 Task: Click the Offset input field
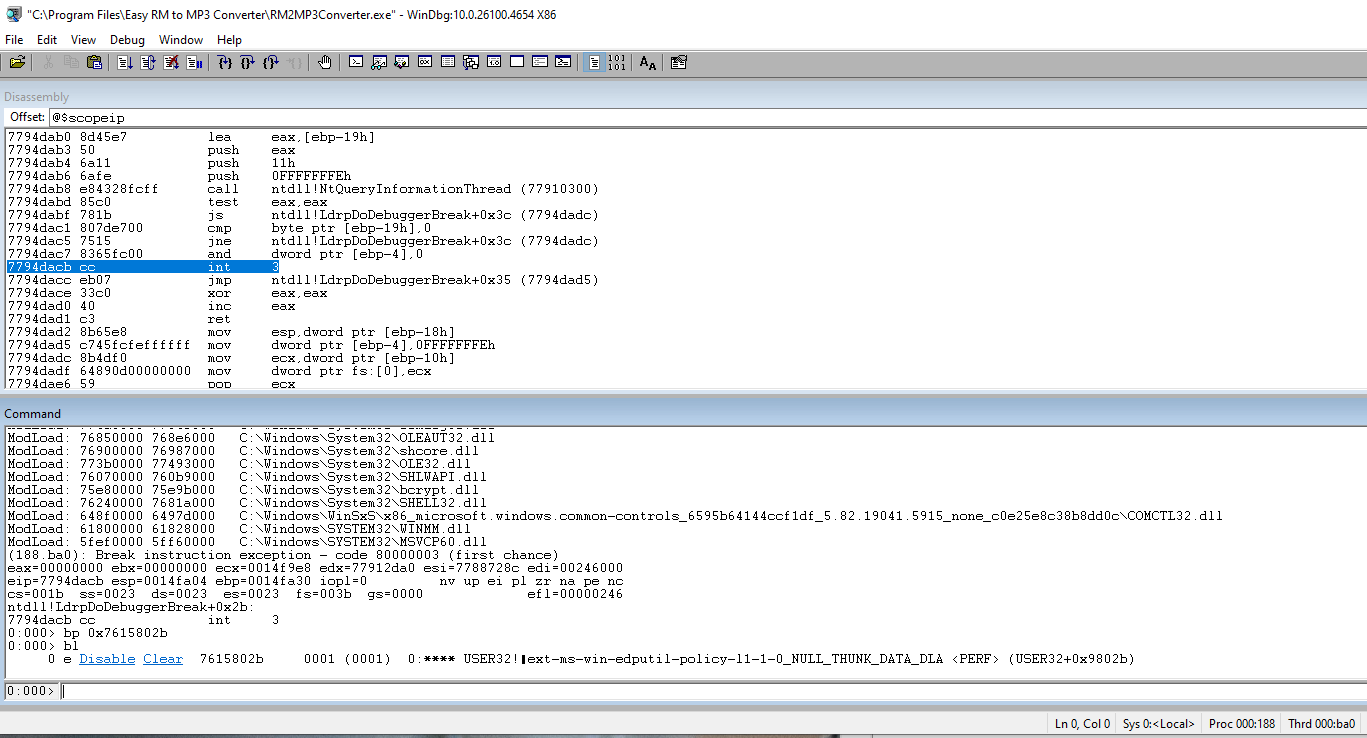click(x=700, y=118)
